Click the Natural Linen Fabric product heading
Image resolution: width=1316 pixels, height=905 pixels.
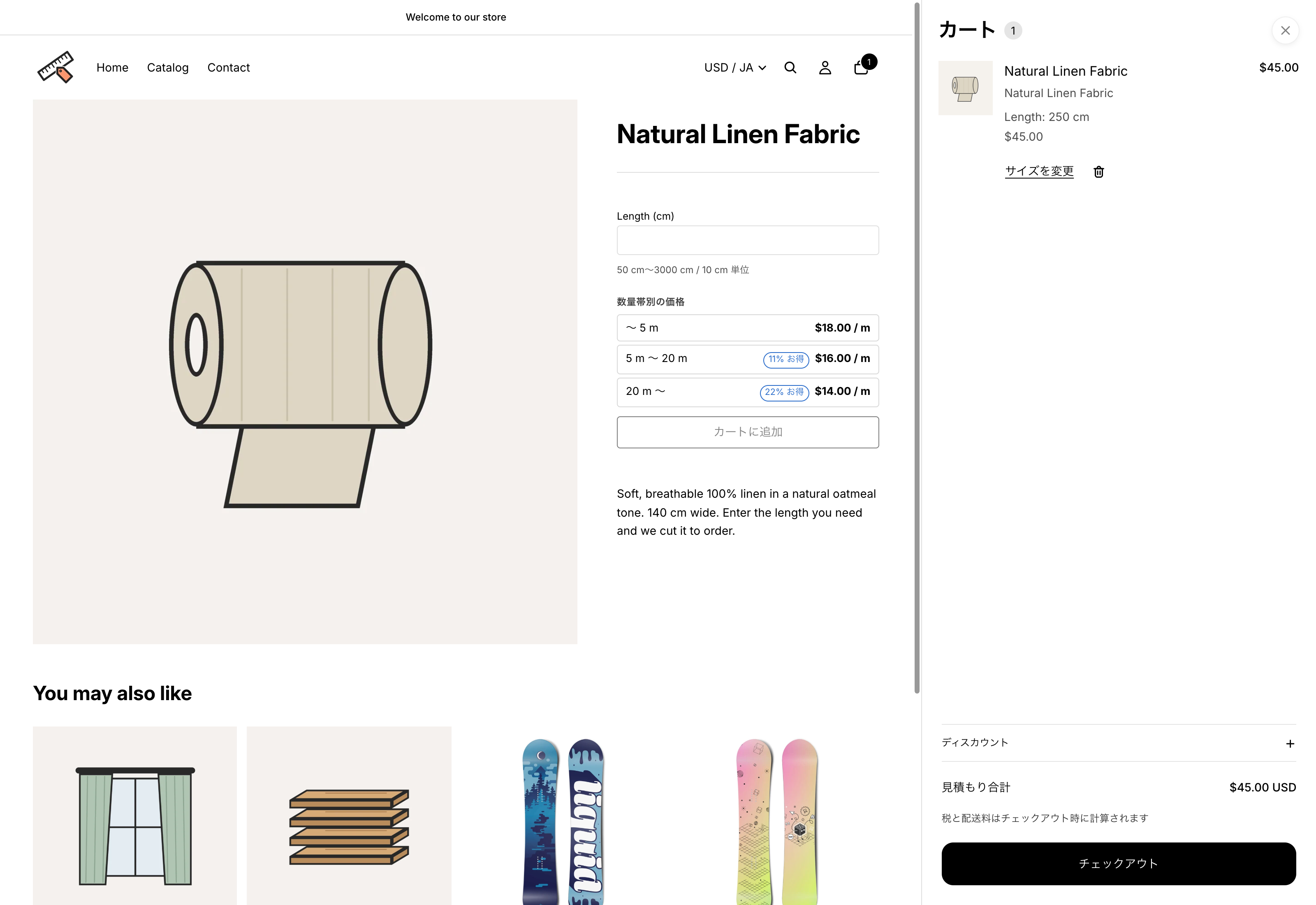738,135
